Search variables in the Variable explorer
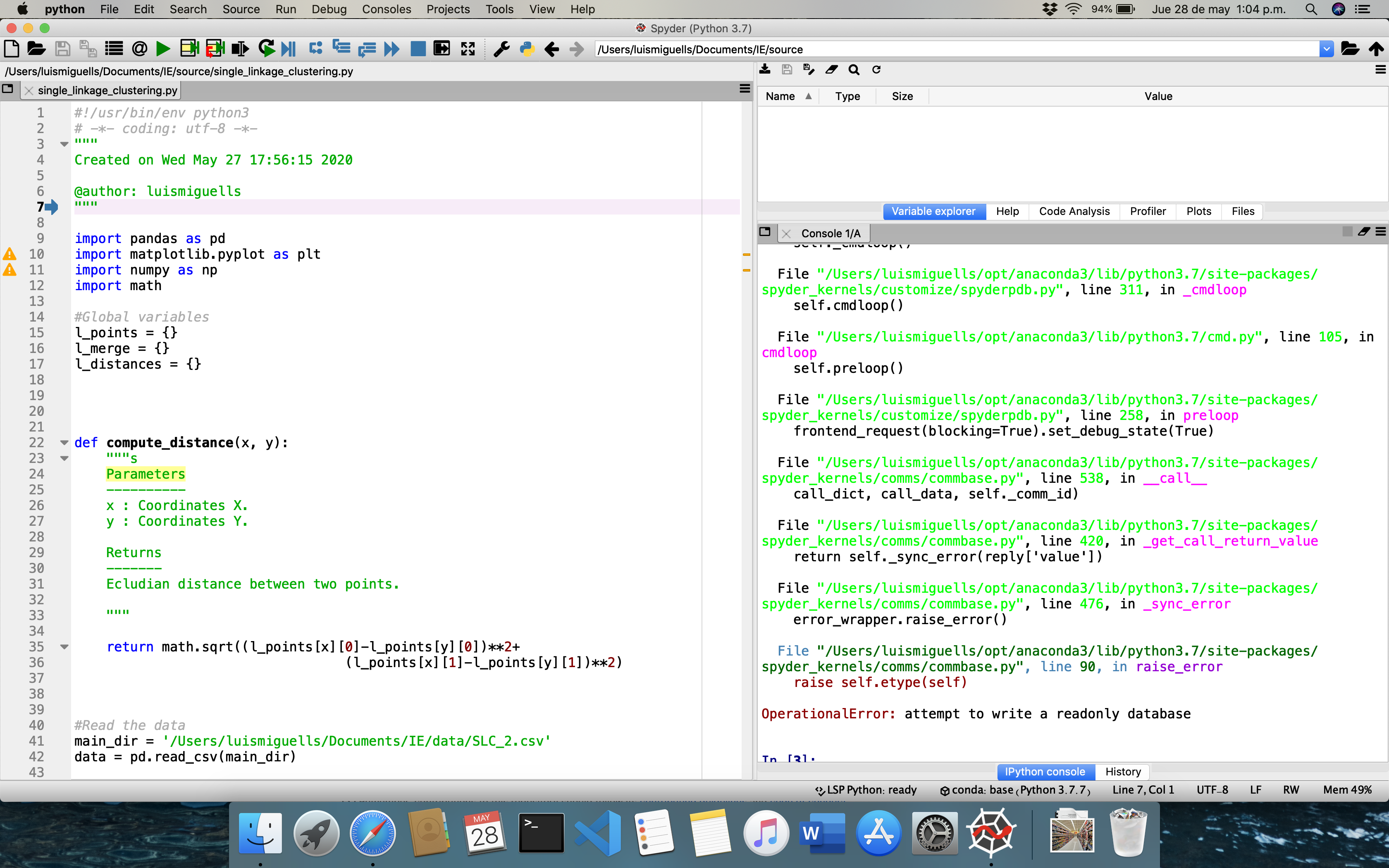 tap(854, 69)
